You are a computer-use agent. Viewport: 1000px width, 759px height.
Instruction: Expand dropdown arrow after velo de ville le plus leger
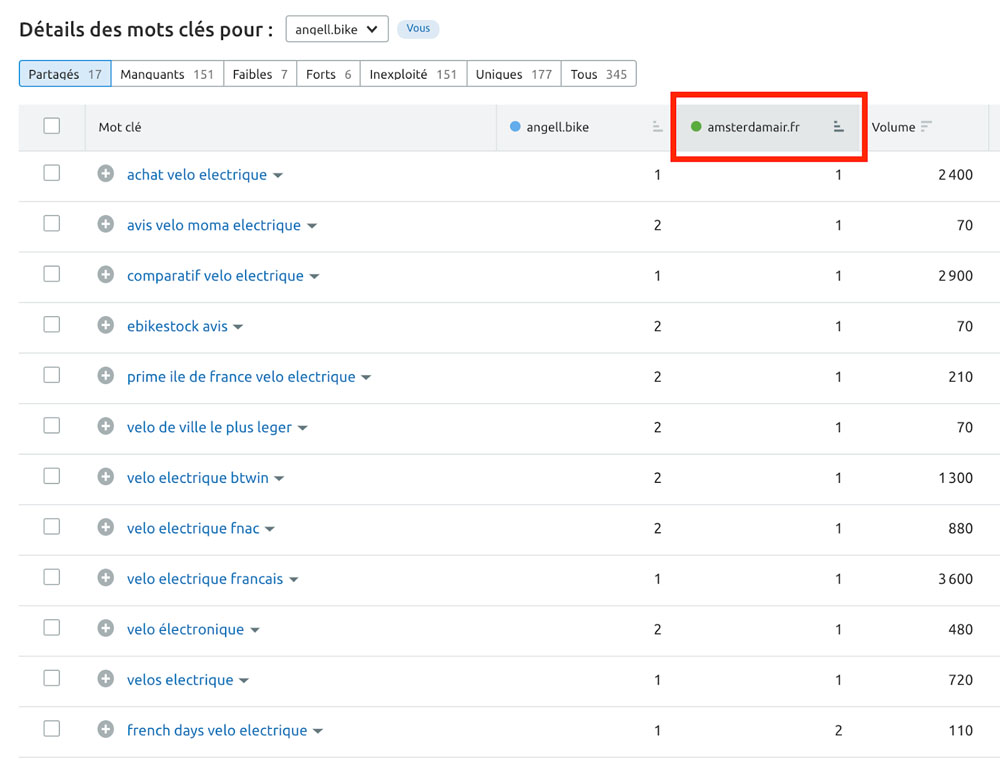[302, 428]
